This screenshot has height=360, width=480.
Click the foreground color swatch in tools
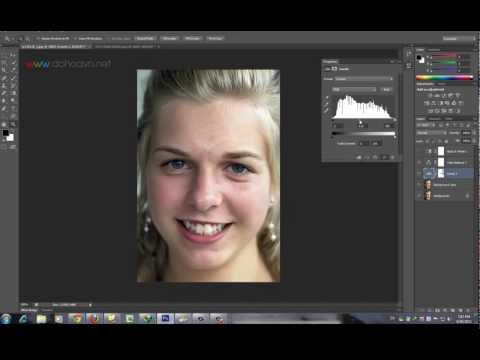6,133
